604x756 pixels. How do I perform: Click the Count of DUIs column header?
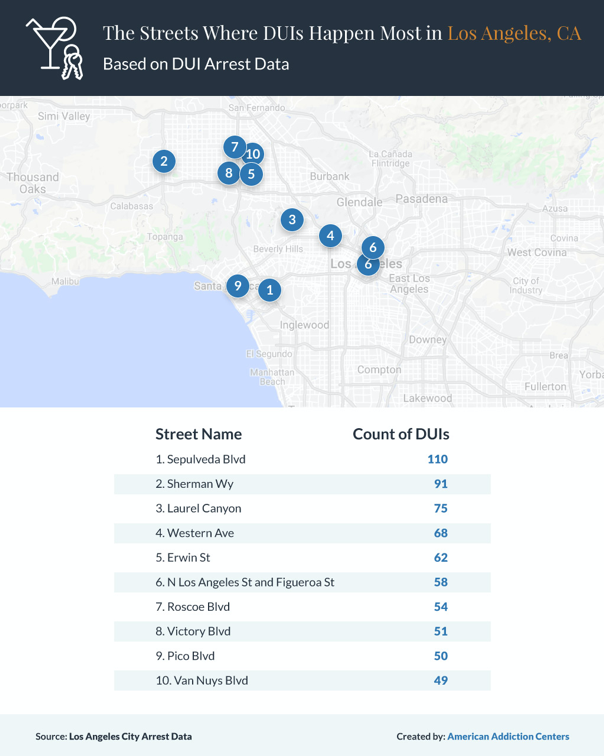401,434
